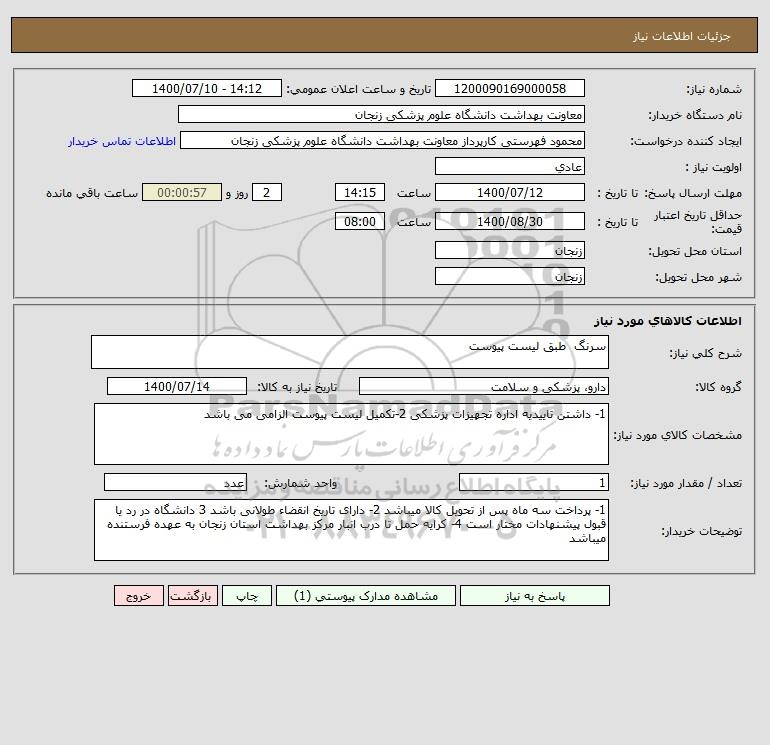This screenshot has width=770, height=745.
Task: Click the label ایجاد کننده درخواست
Action: (686, 141)
